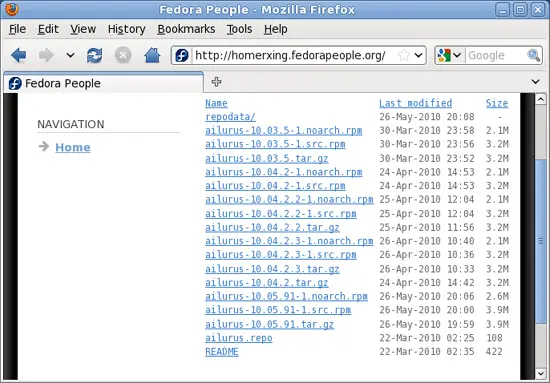Open the Bookmarks menu
The width and height of the screenshot is (550, 383).
pos(186,29)
